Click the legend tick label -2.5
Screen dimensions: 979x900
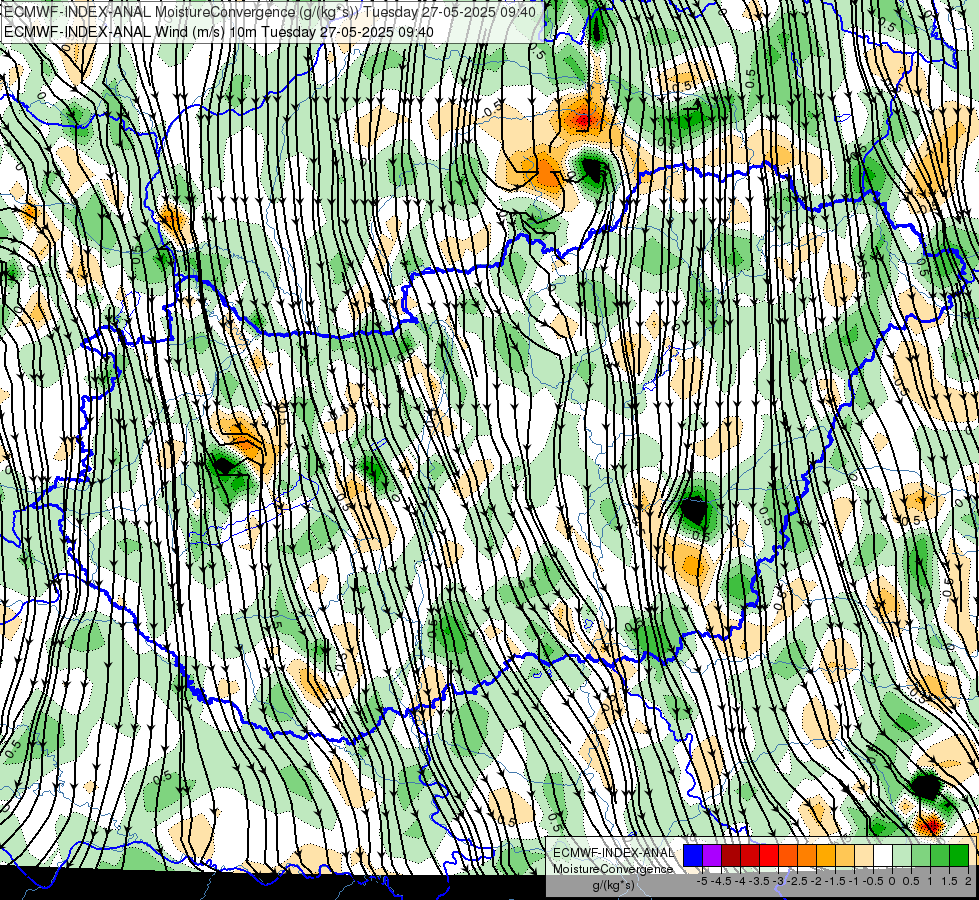point(797,881)
